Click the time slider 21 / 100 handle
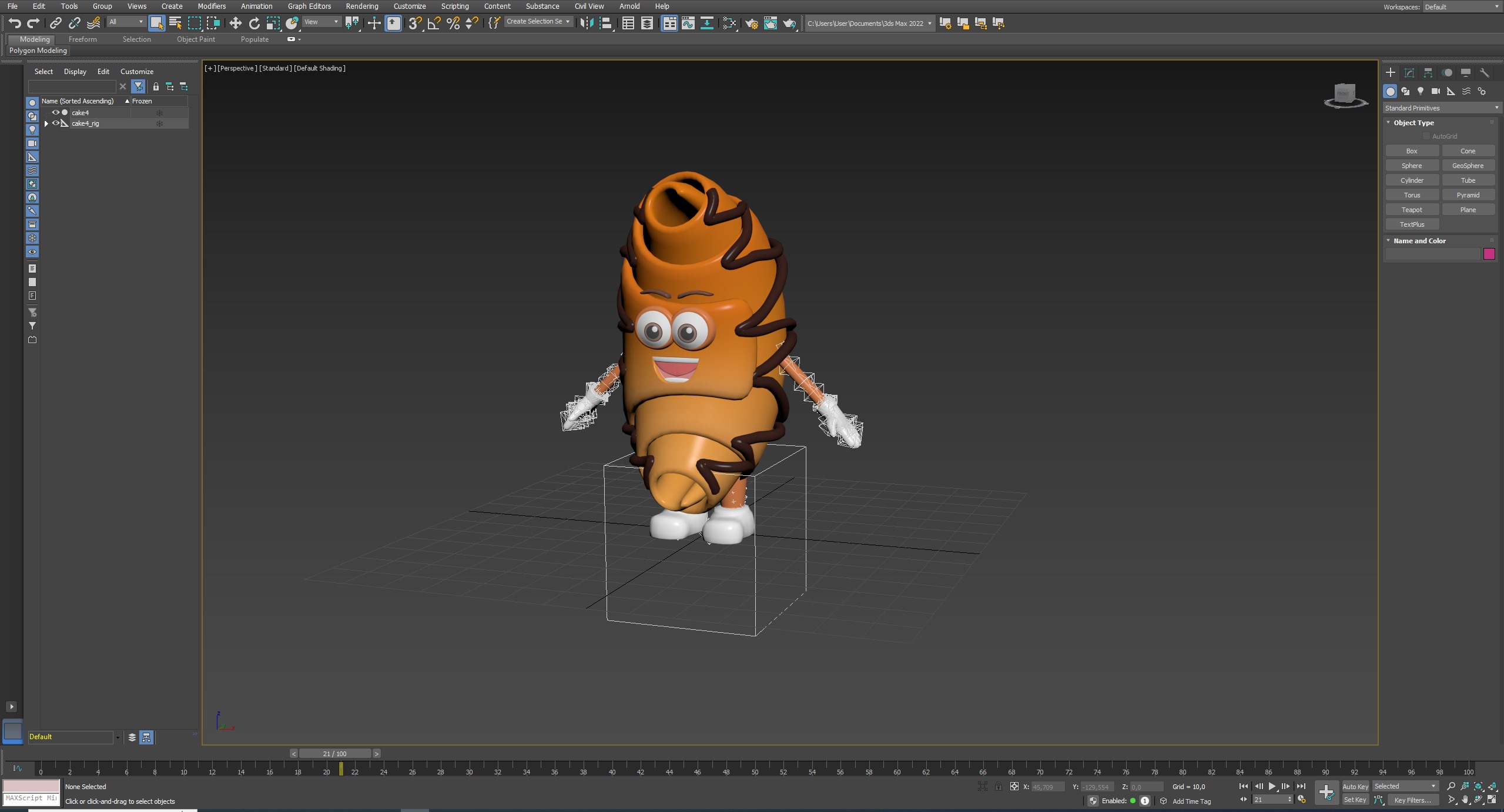Viewport: 1504px width, 812px height. coord(335,754)
